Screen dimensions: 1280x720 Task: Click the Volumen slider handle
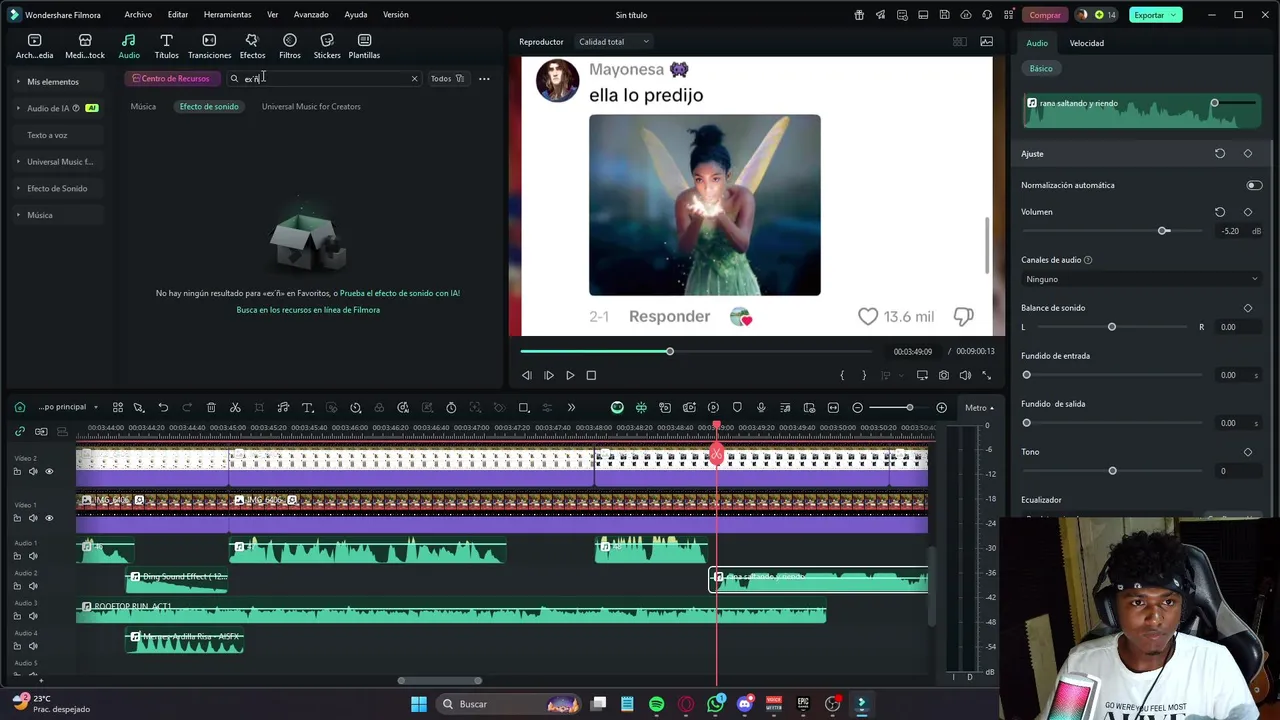tap(1164, 231)
